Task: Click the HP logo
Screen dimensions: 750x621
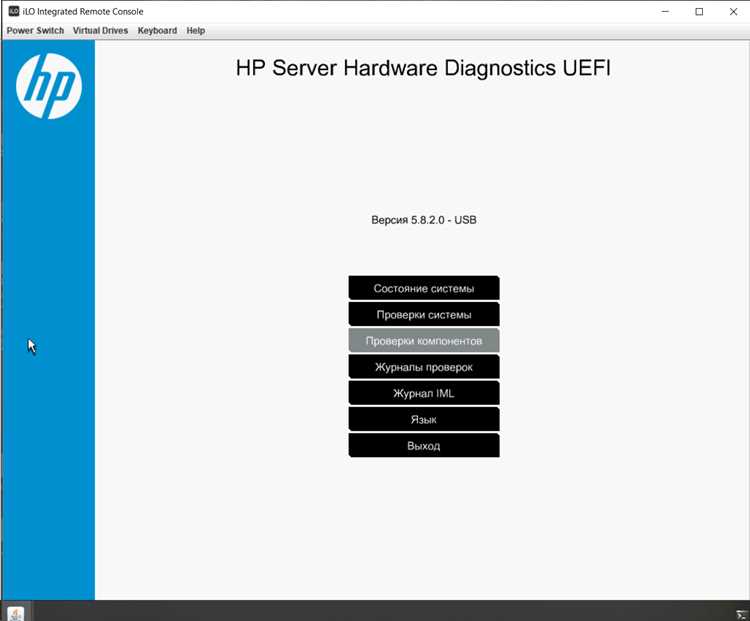Action: click(x=49, y=86)
